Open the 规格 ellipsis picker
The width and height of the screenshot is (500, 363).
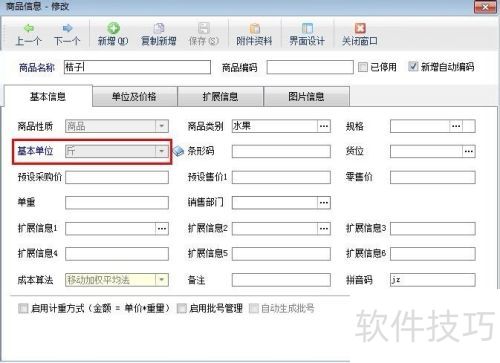tap(456, 126)
